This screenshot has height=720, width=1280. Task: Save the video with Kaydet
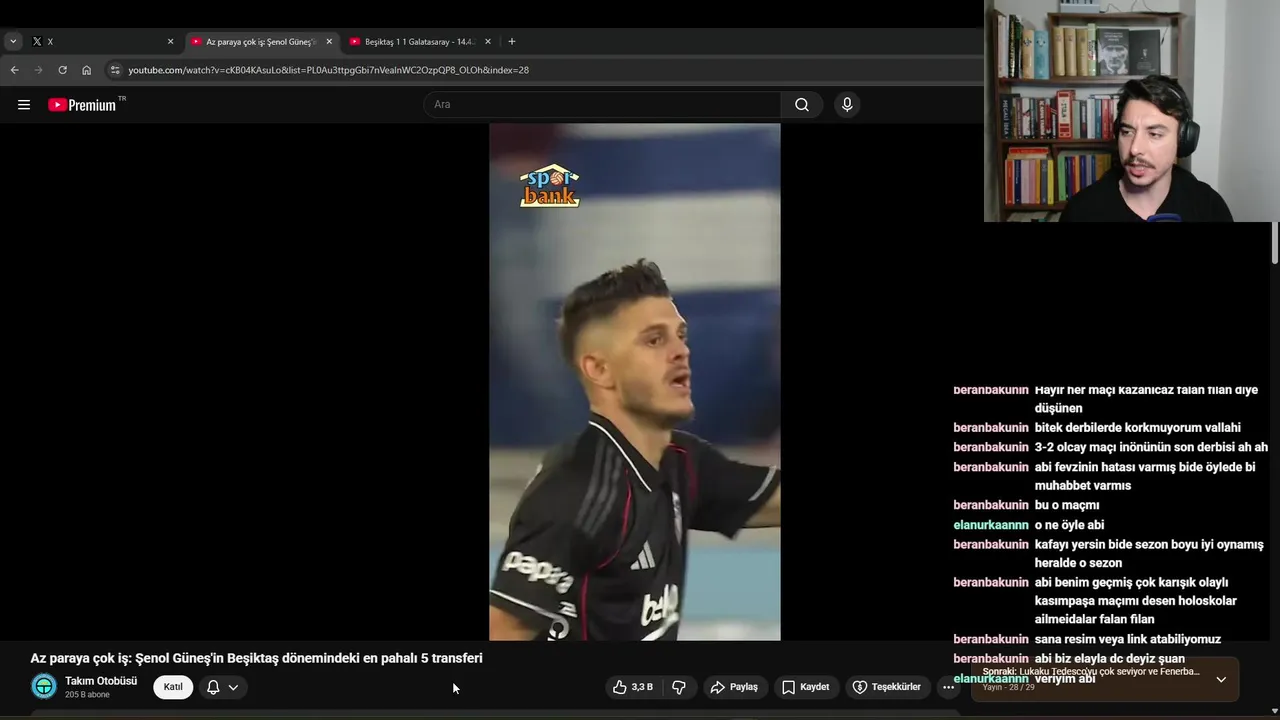[805, 687]
